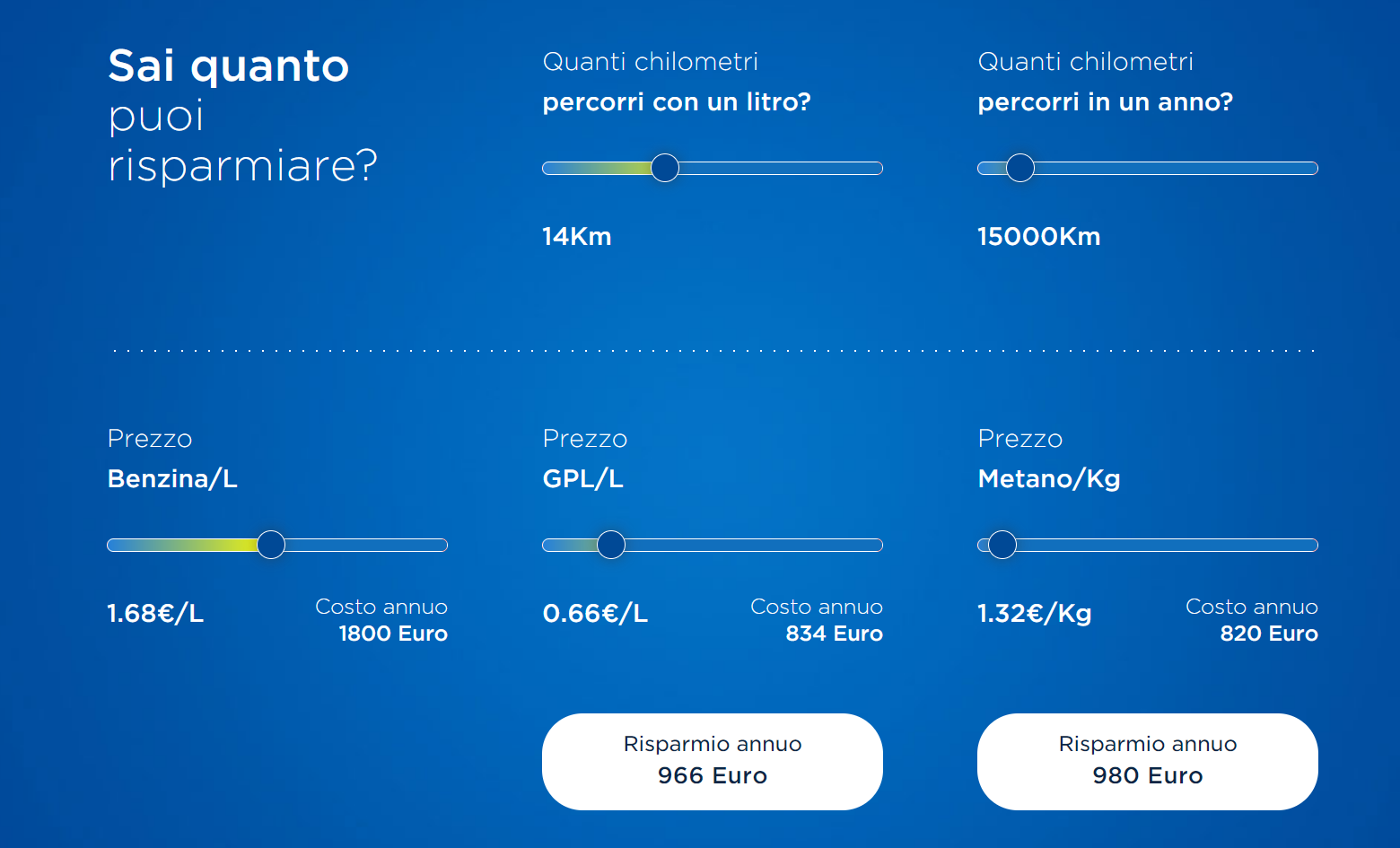Screen dimensions: 1400x848
Task: Click the 15000Km value label
Action: 1039,237
